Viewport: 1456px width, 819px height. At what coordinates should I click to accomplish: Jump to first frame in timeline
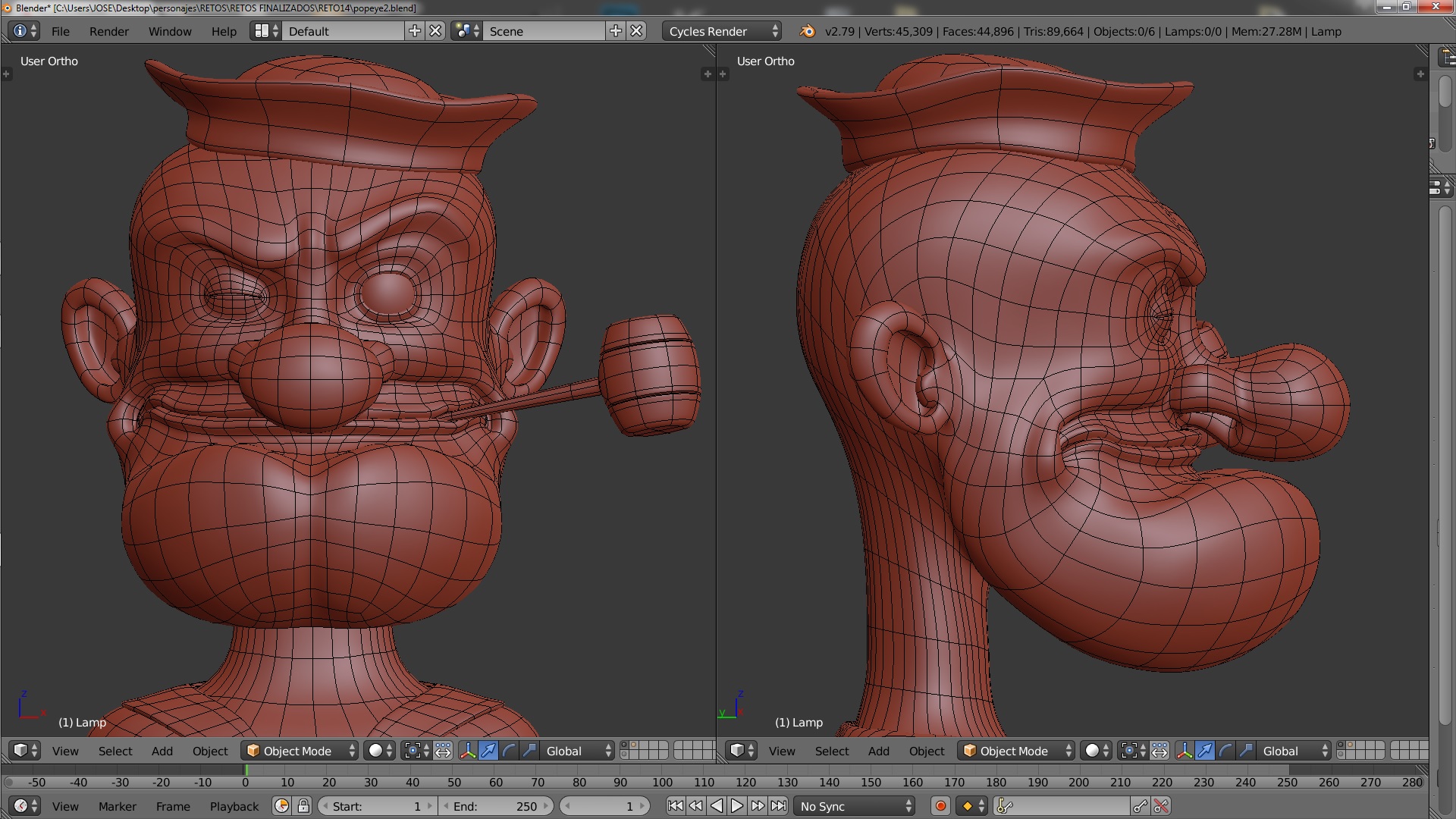[x=675, y=806]
